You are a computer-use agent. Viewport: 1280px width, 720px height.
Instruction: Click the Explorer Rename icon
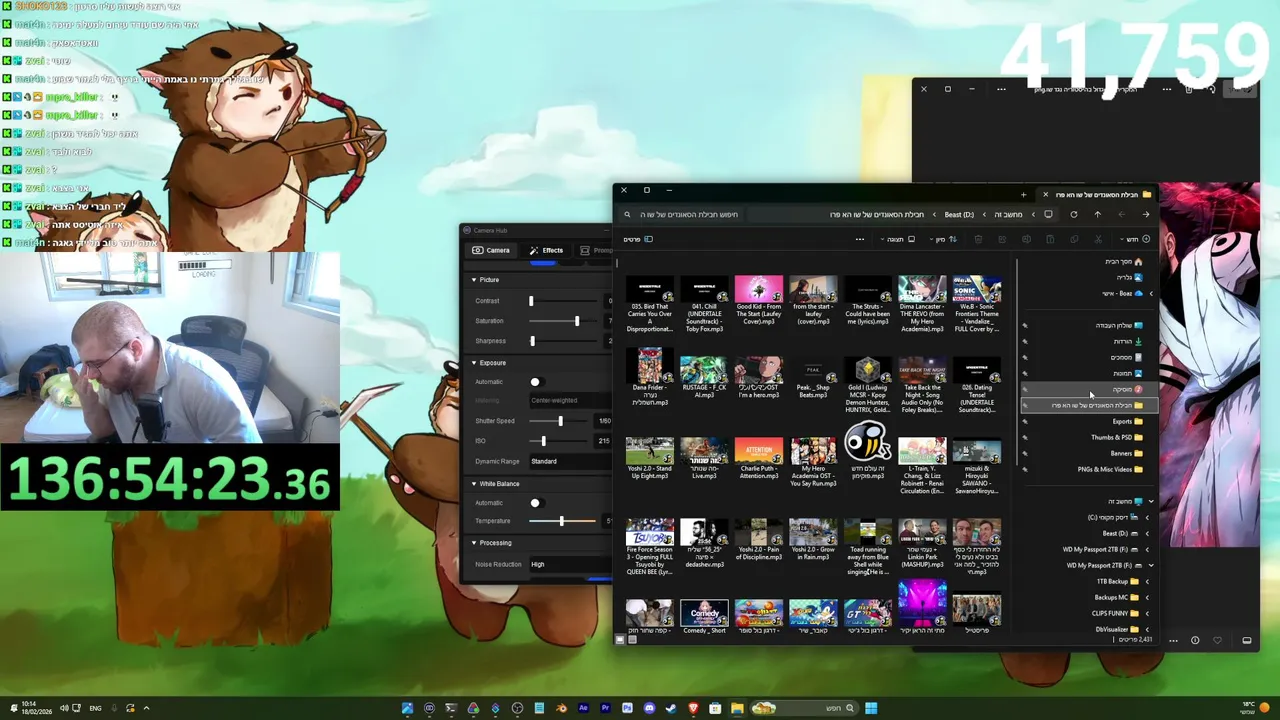[x=1026, y=239]
